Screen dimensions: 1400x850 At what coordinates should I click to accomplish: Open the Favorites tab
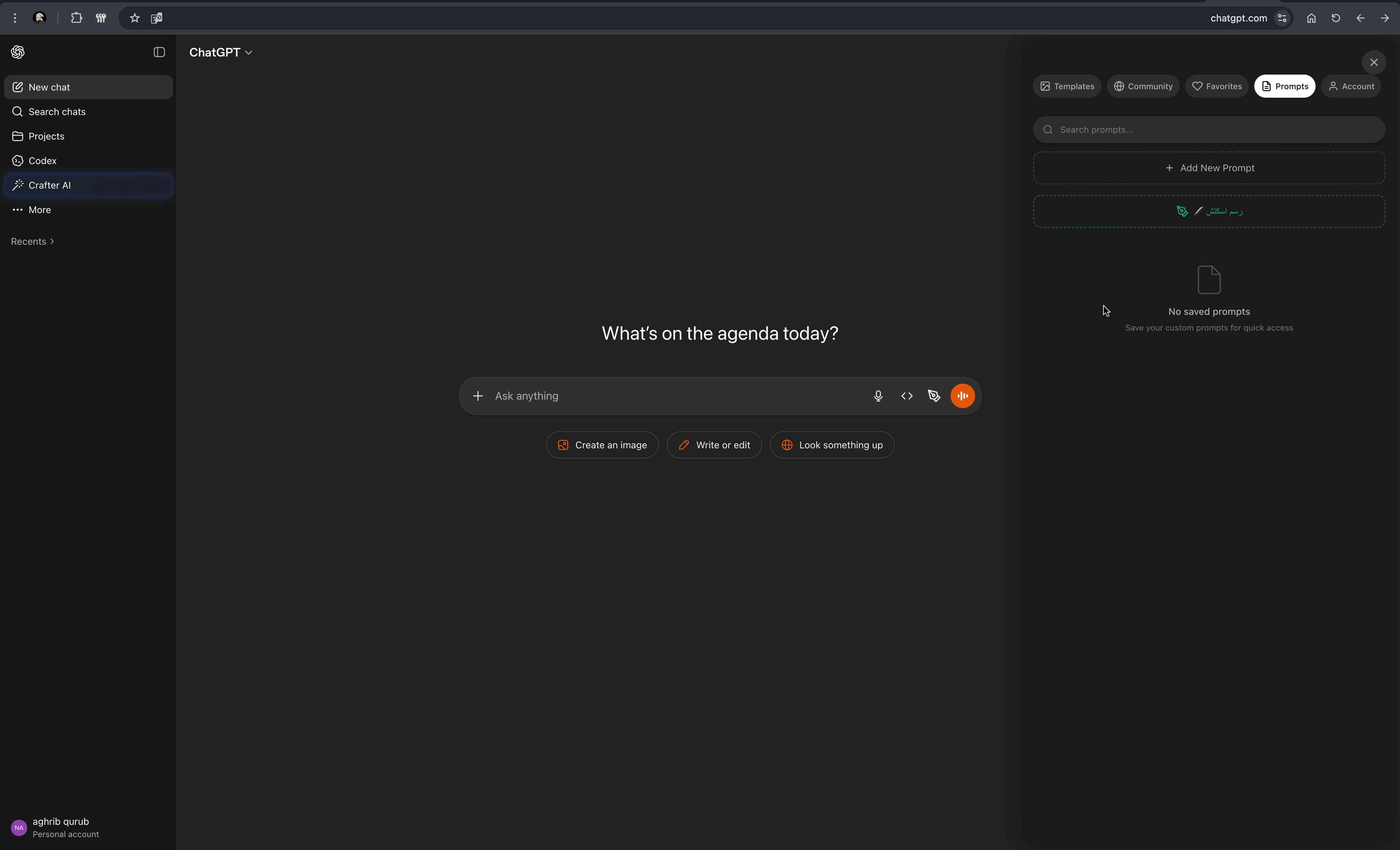point(1217,86)
